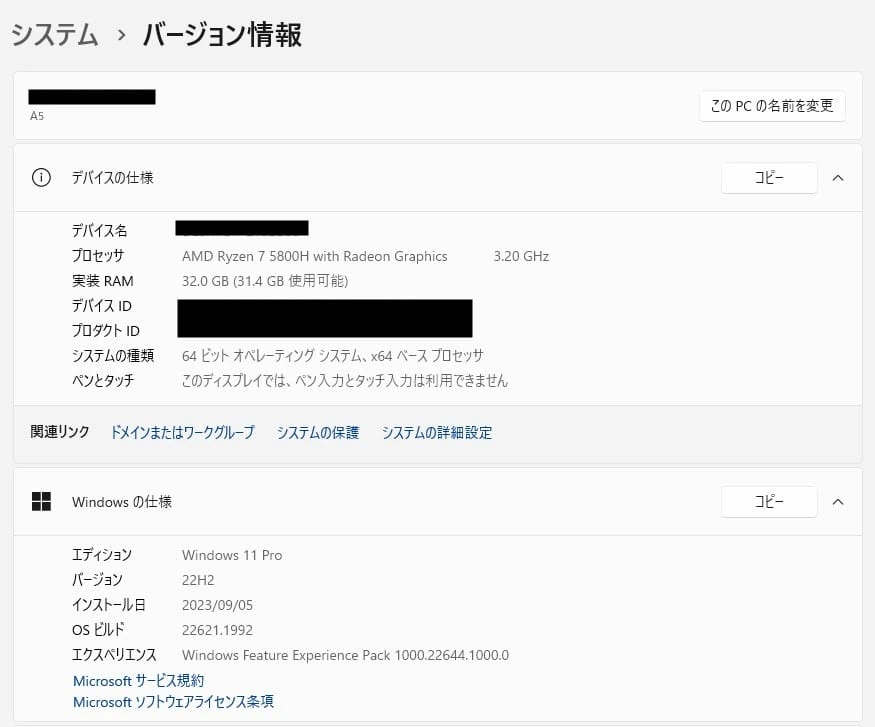The image size is (875, 727).
Task: Click the info icon beside デバイスの仕様
Action: [x=41, y=178]
